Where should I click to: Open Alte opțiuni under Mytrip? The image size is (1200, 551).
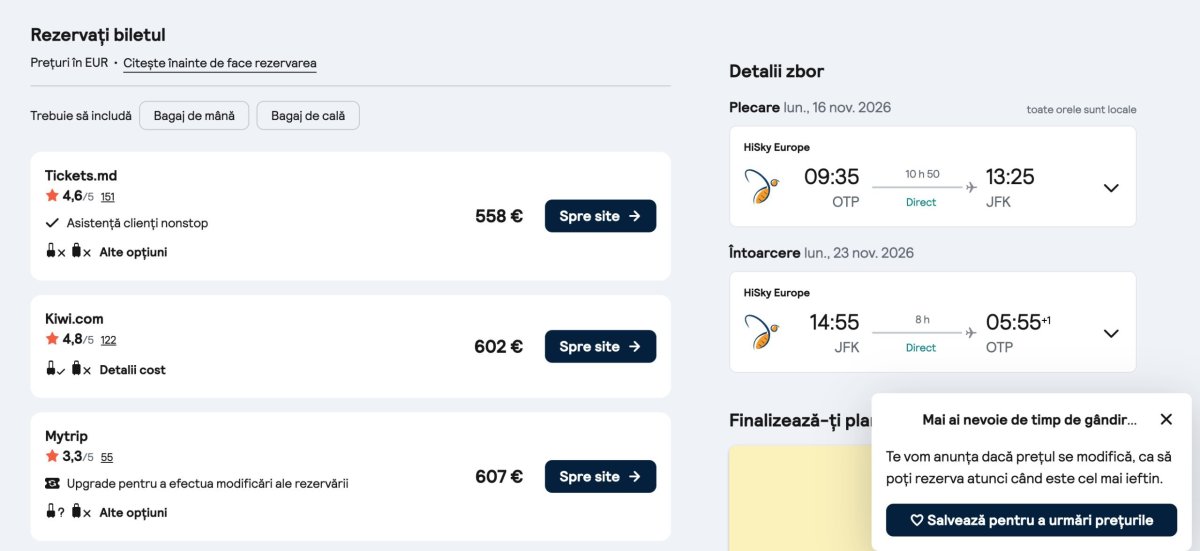(133, 512)
